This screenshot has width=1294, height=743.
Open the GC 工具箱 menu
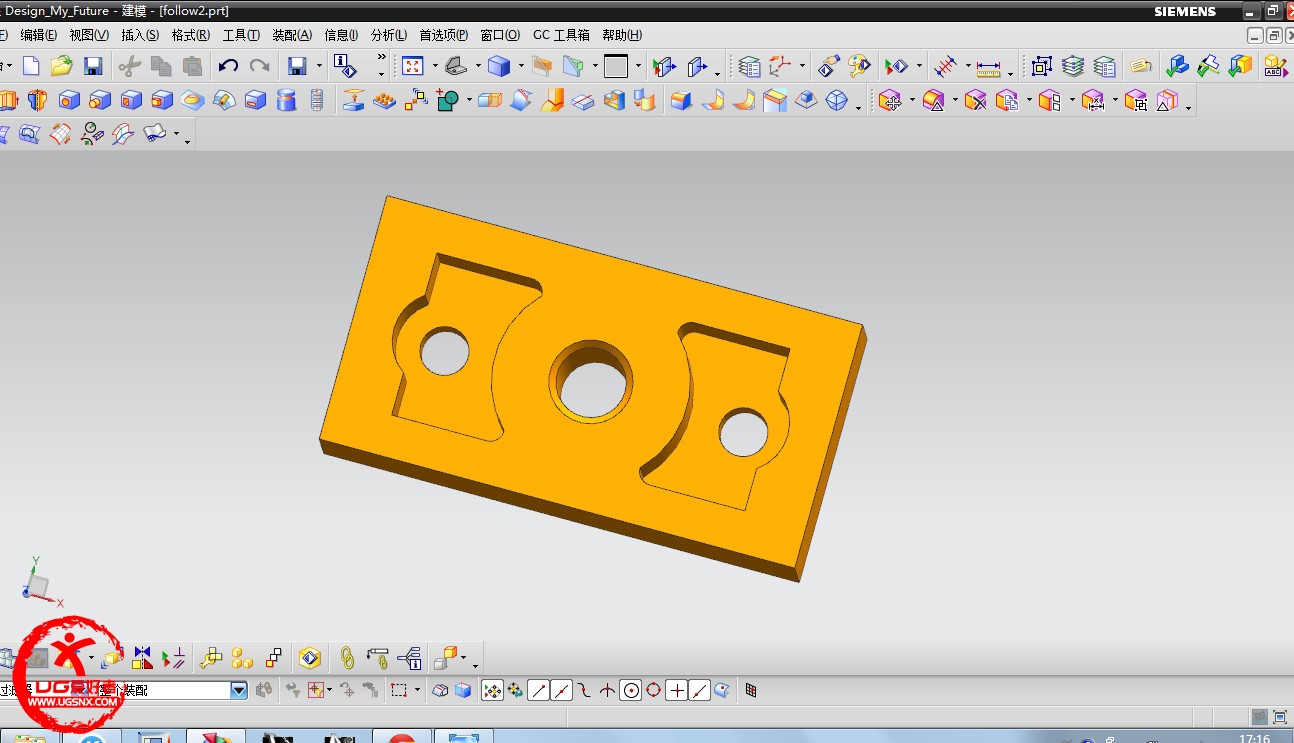561,35
